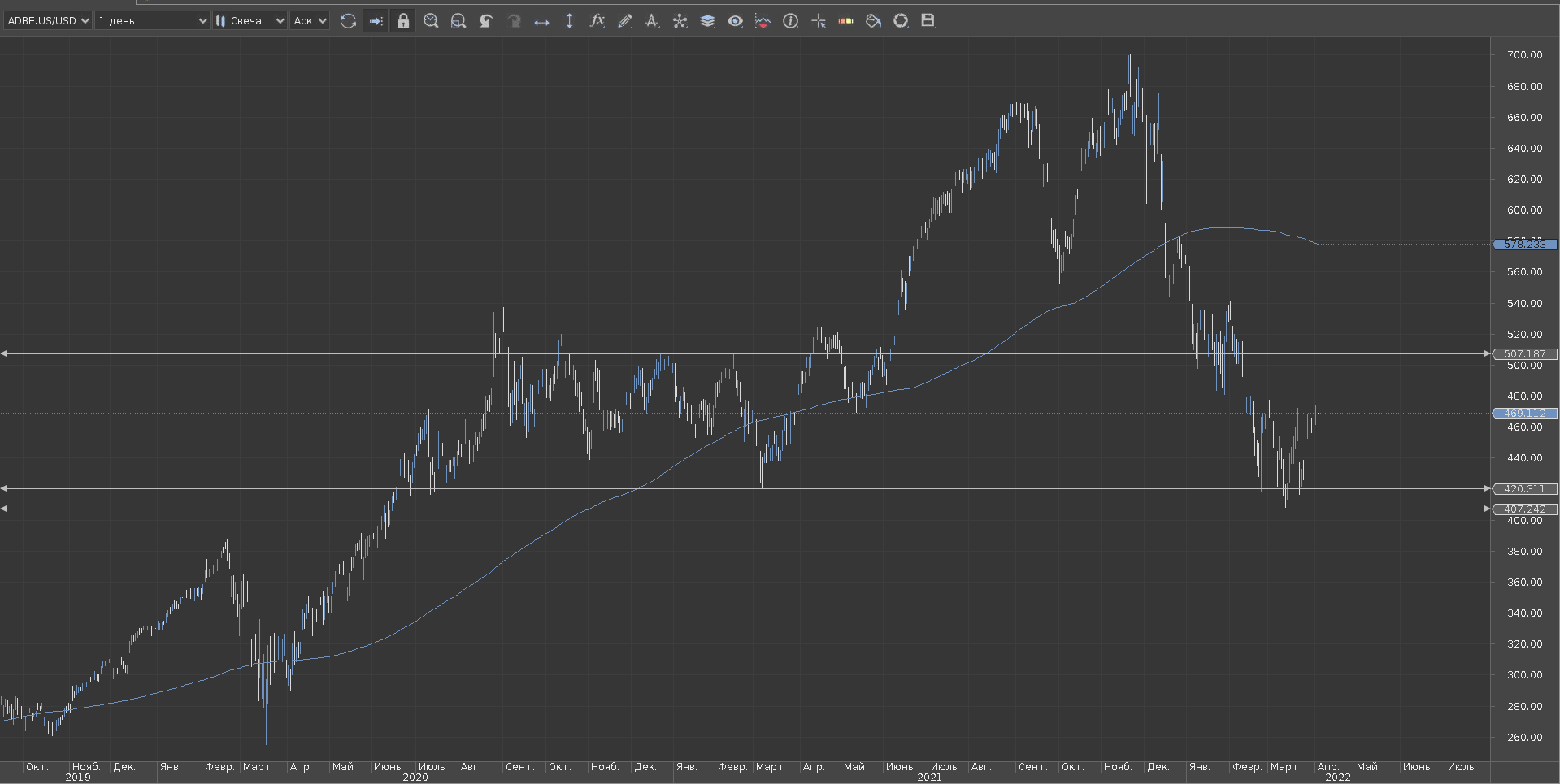Click the zoom to area icon
This screenshot has width=1560, height=784.
(x=458, y=21)
